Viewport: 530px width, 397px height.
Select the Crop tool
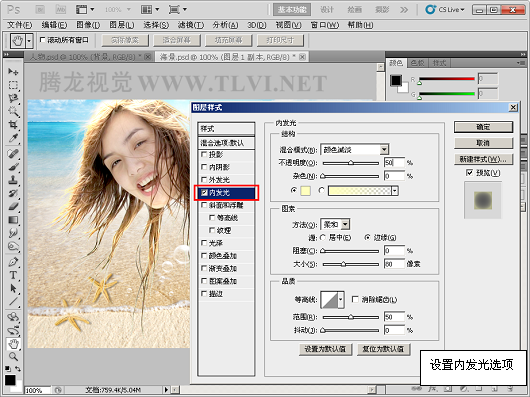tap(13, 125)
